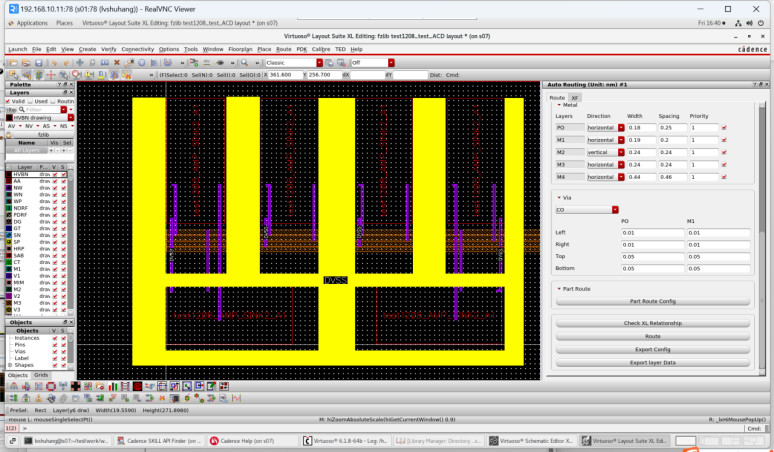Click the GT layer color swatch
This screenshot has height=452, width=774.
pos(9,228)
